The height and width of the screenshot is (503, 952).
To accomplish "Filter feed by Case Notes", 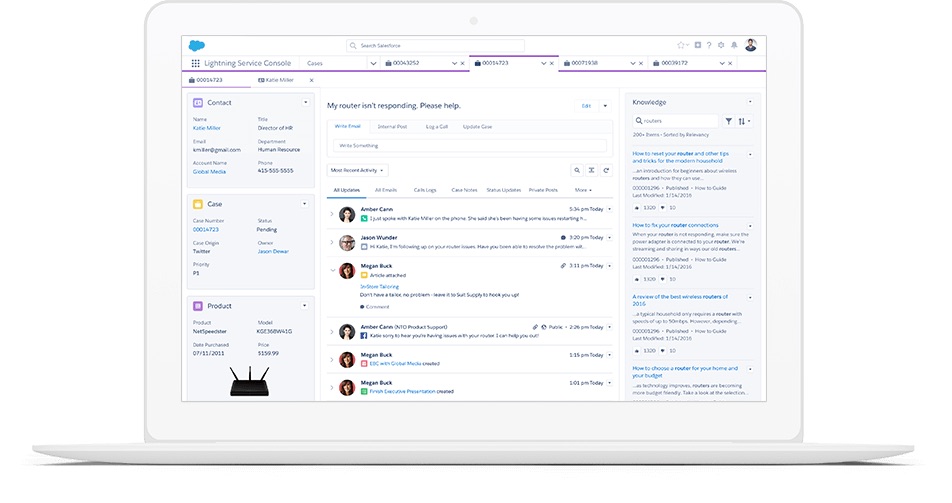I will pyautogui.click(x=464, y=190).
